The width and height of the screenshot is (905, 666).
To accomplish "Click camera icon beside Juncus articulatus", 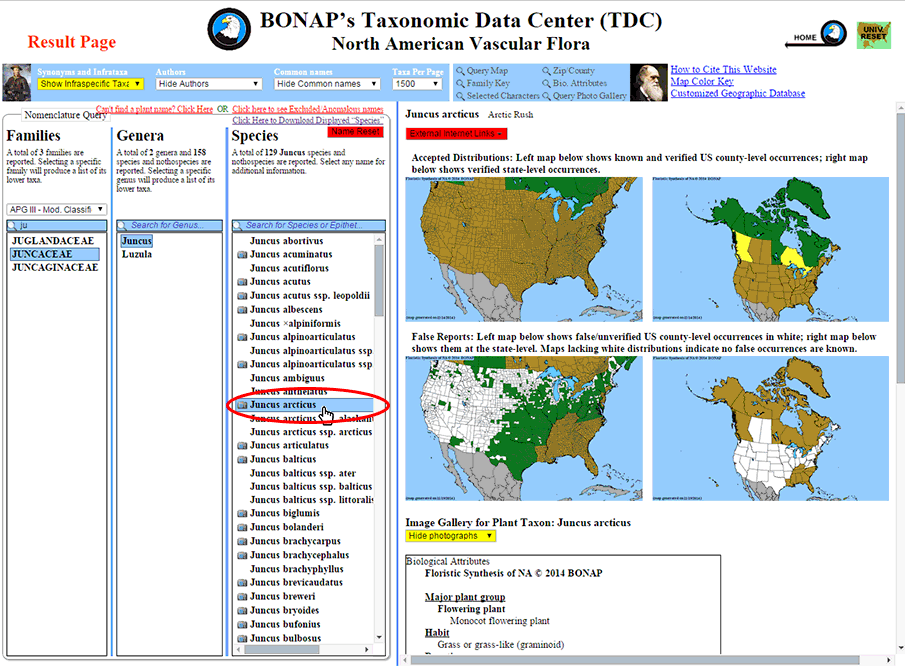I will (x=242, y=446).
